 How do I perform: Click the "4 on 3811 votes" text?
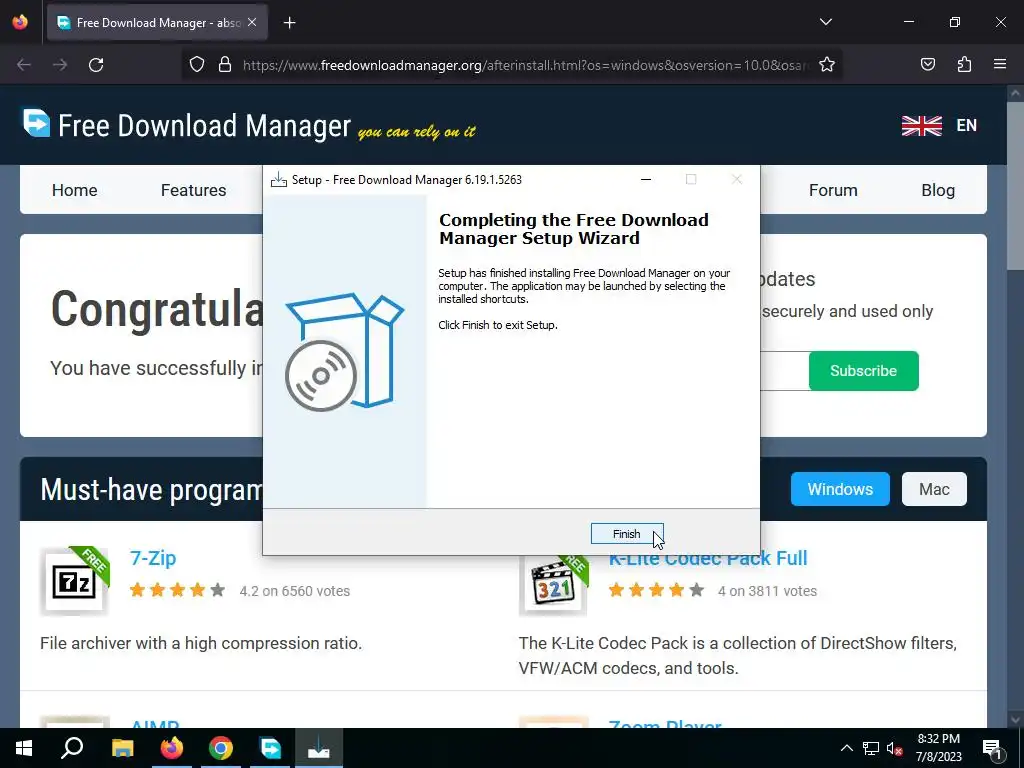point(767,591)
